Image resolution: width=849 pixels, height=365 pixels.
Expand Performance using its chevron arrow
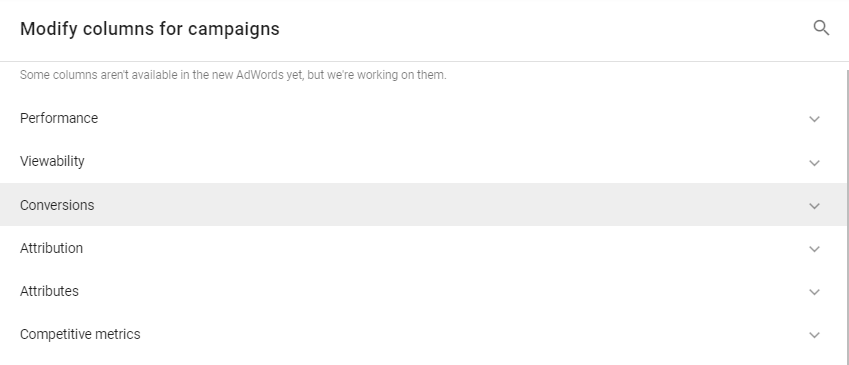pyautogui.click(x=814, y=119)
